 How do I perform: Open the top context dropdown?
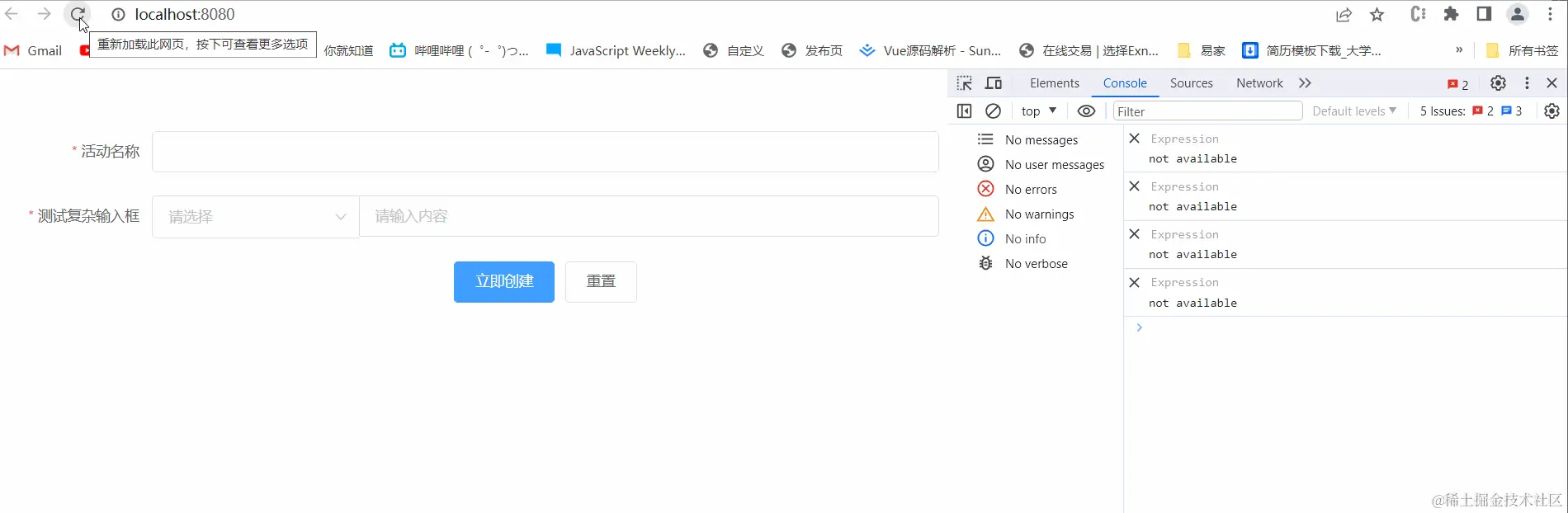pyautogui.click(x=1038, y=111)
